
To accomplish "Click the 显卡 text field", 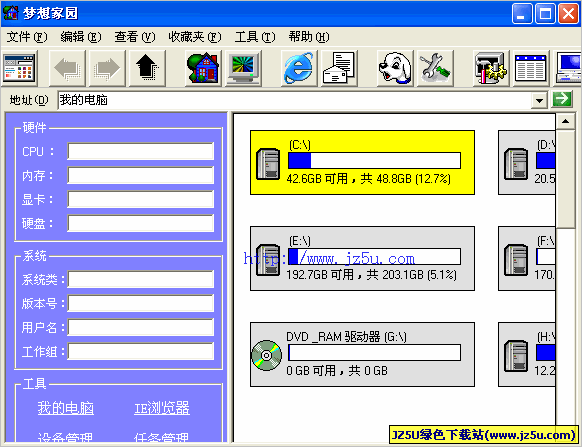I will [141, 199].
